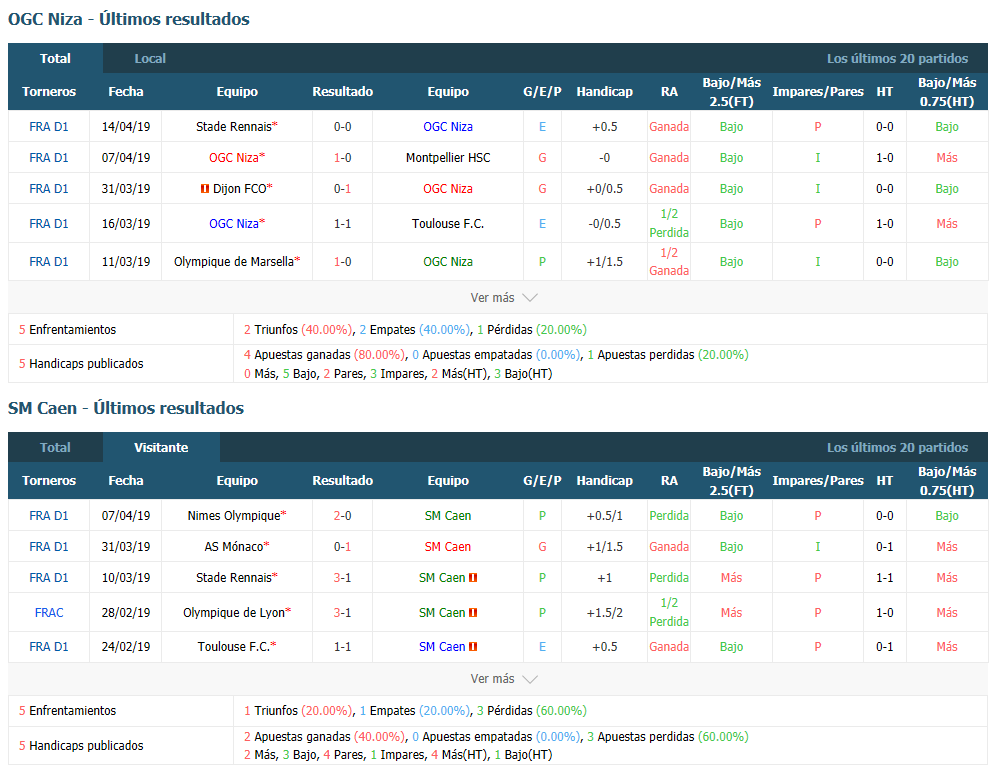
Task: Click the SM Caen '5 Handicaps publicados' summary label
Action: [81, 746]
